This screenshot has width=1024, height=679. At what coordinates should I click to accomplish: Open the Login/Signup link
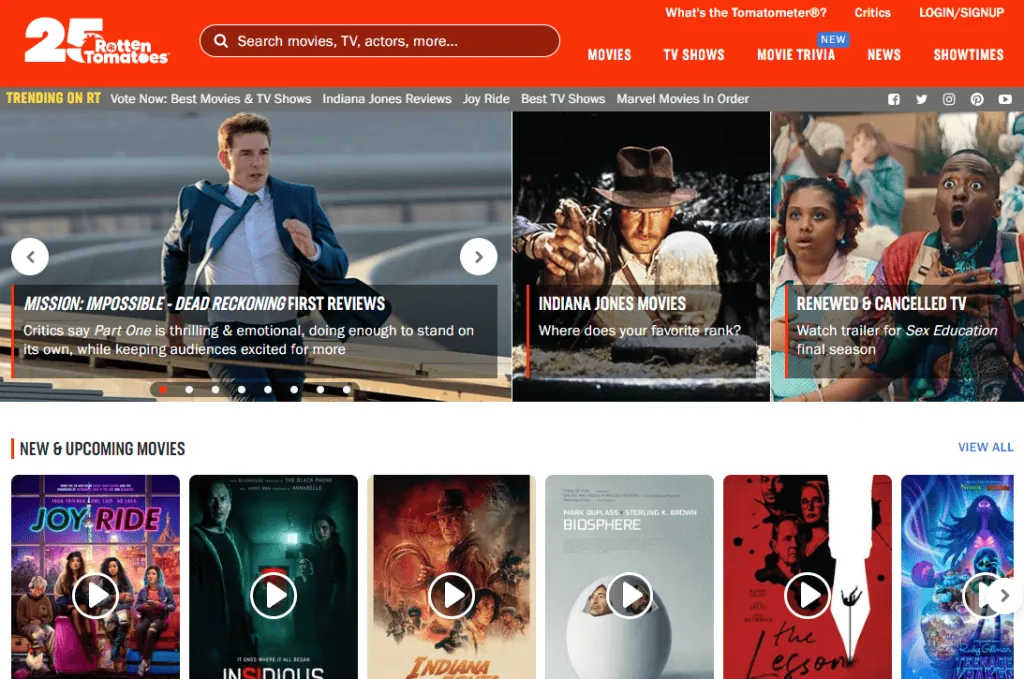961,13
